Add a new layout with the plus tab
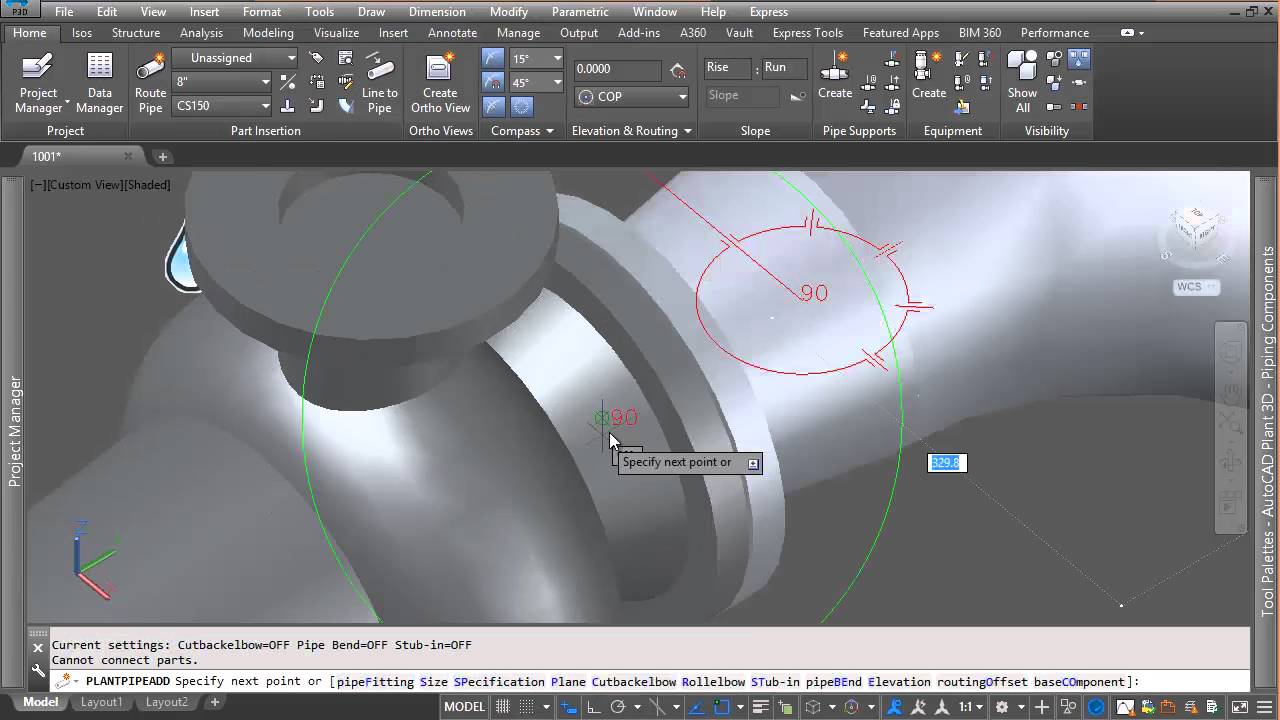This screenshot has height=720, width=1280. pos(214,702)
